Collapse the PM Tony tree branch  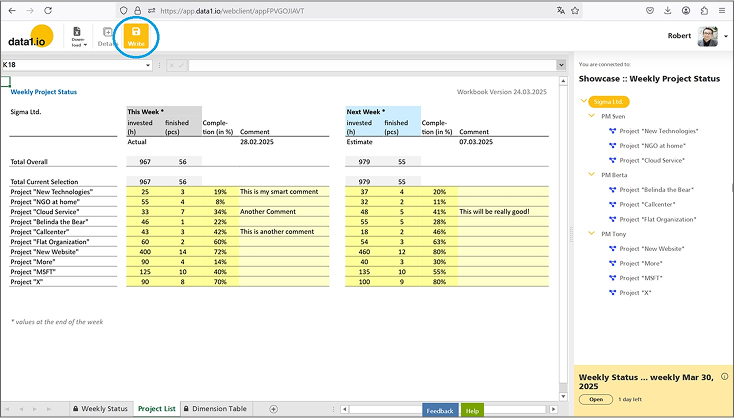point(592,233)
